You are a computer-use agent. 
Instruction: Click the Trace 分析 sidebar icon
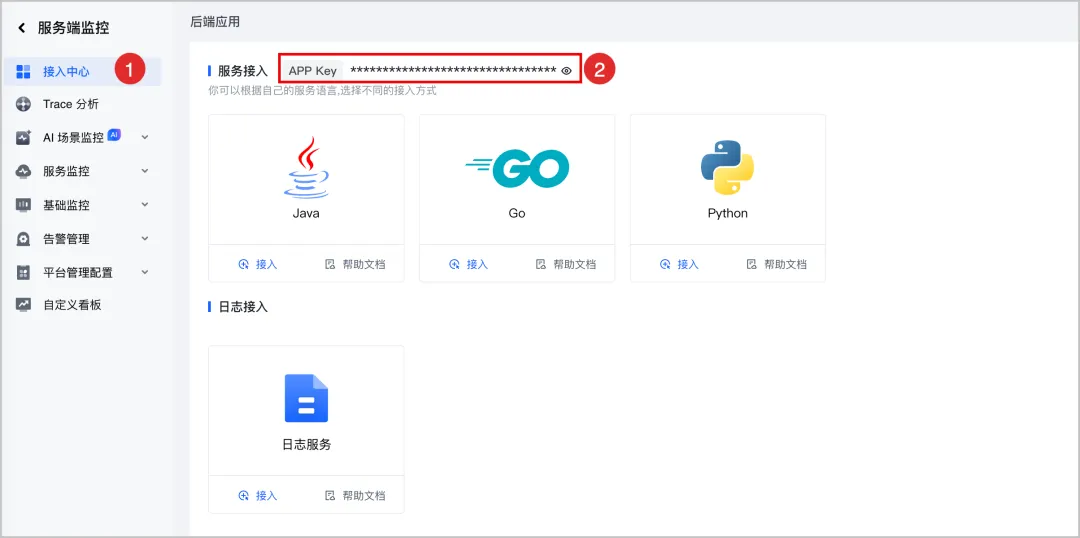pyautogui.click(x=23, y=104)
